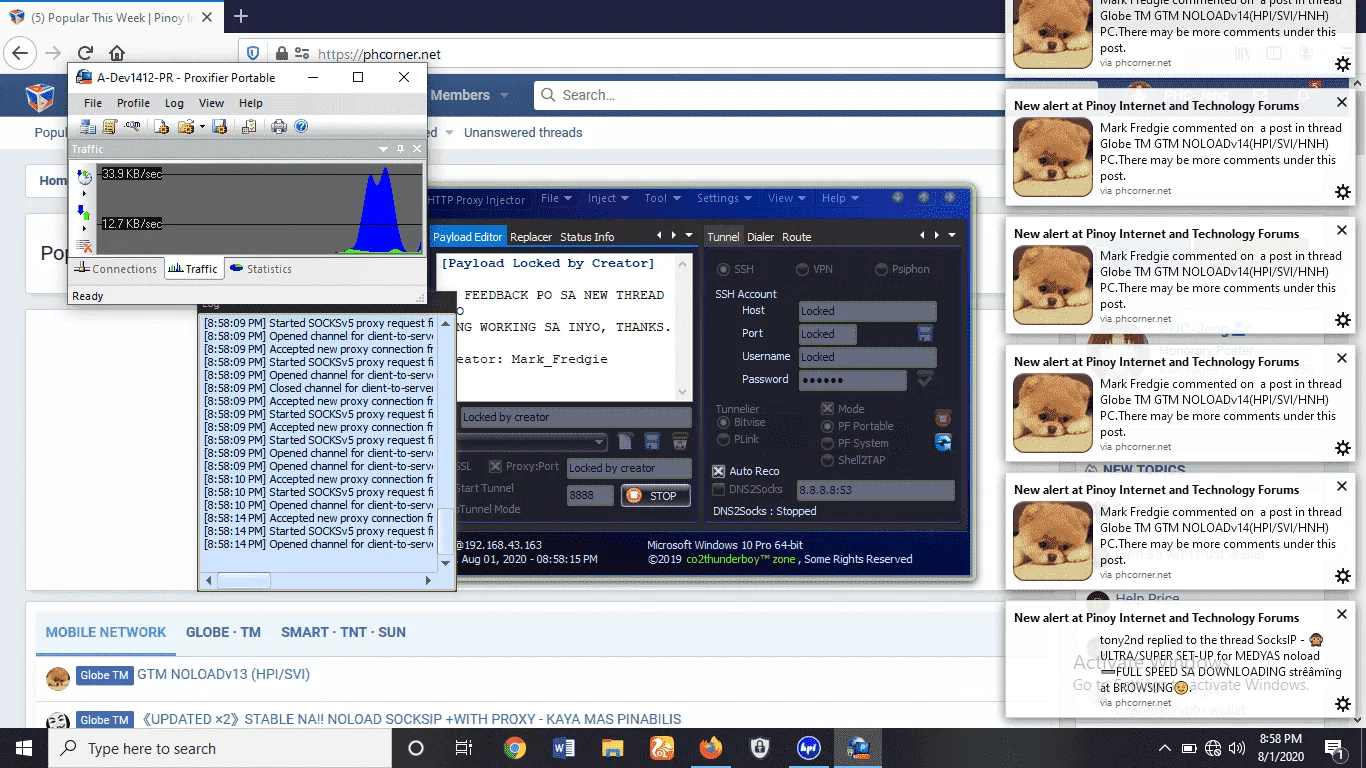Show hidden system tray icons chevron

pos(1165,748)
